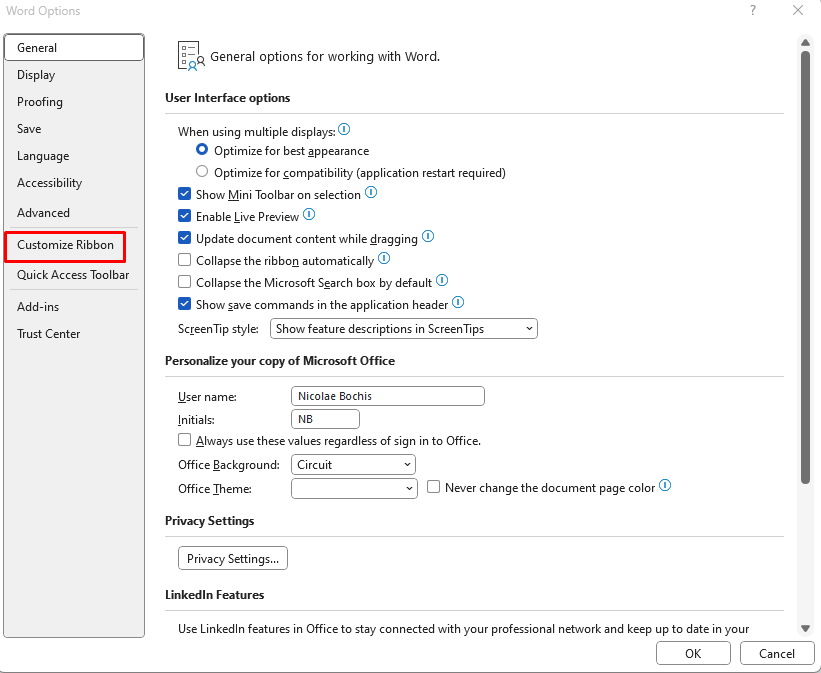Click the Help question mark icon
Image resolution: width=821 pixels, height=673 pixels.
tap(753, 10)
